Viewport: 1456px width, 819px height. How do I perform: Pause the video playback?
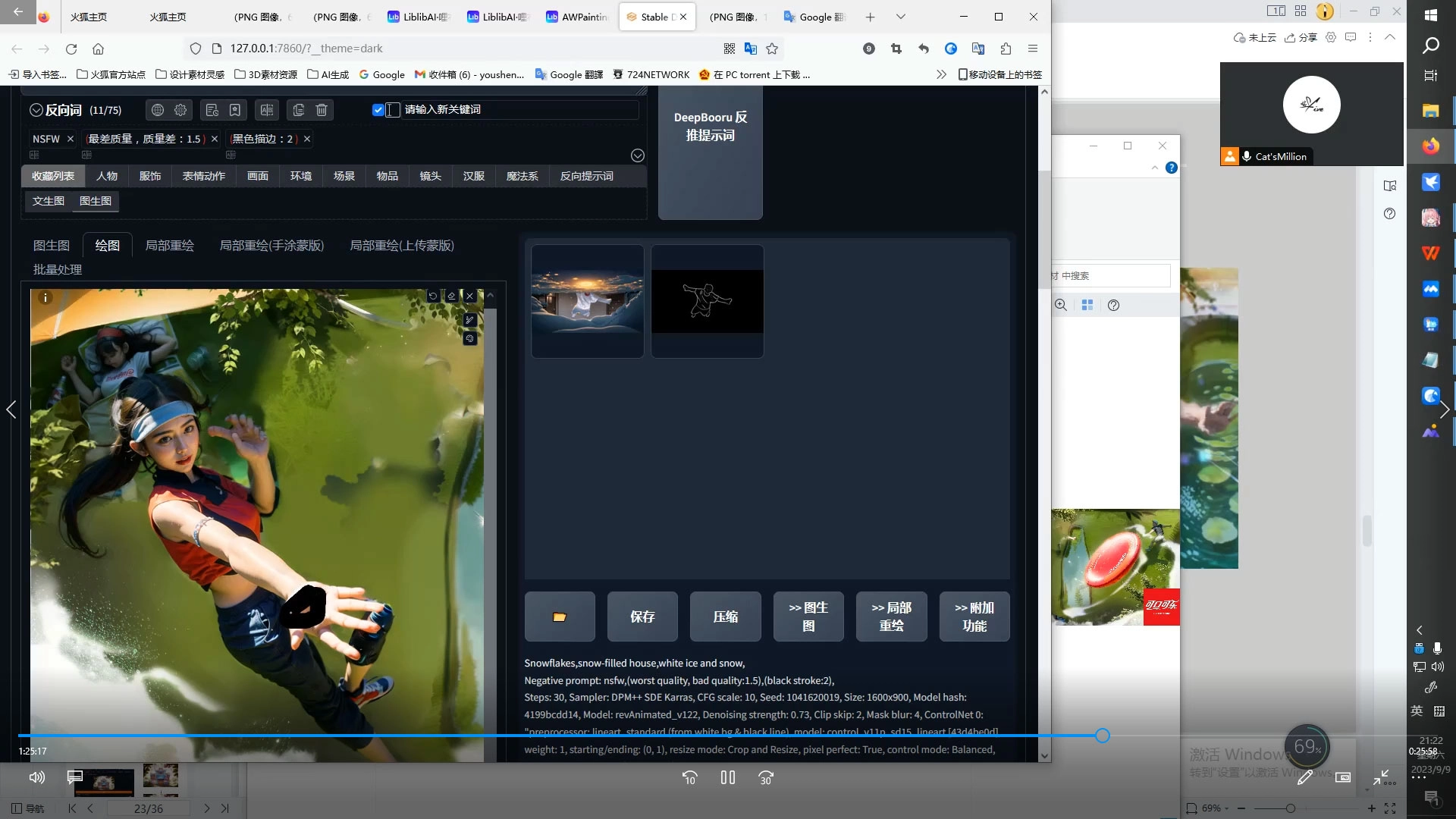point(728,777)
